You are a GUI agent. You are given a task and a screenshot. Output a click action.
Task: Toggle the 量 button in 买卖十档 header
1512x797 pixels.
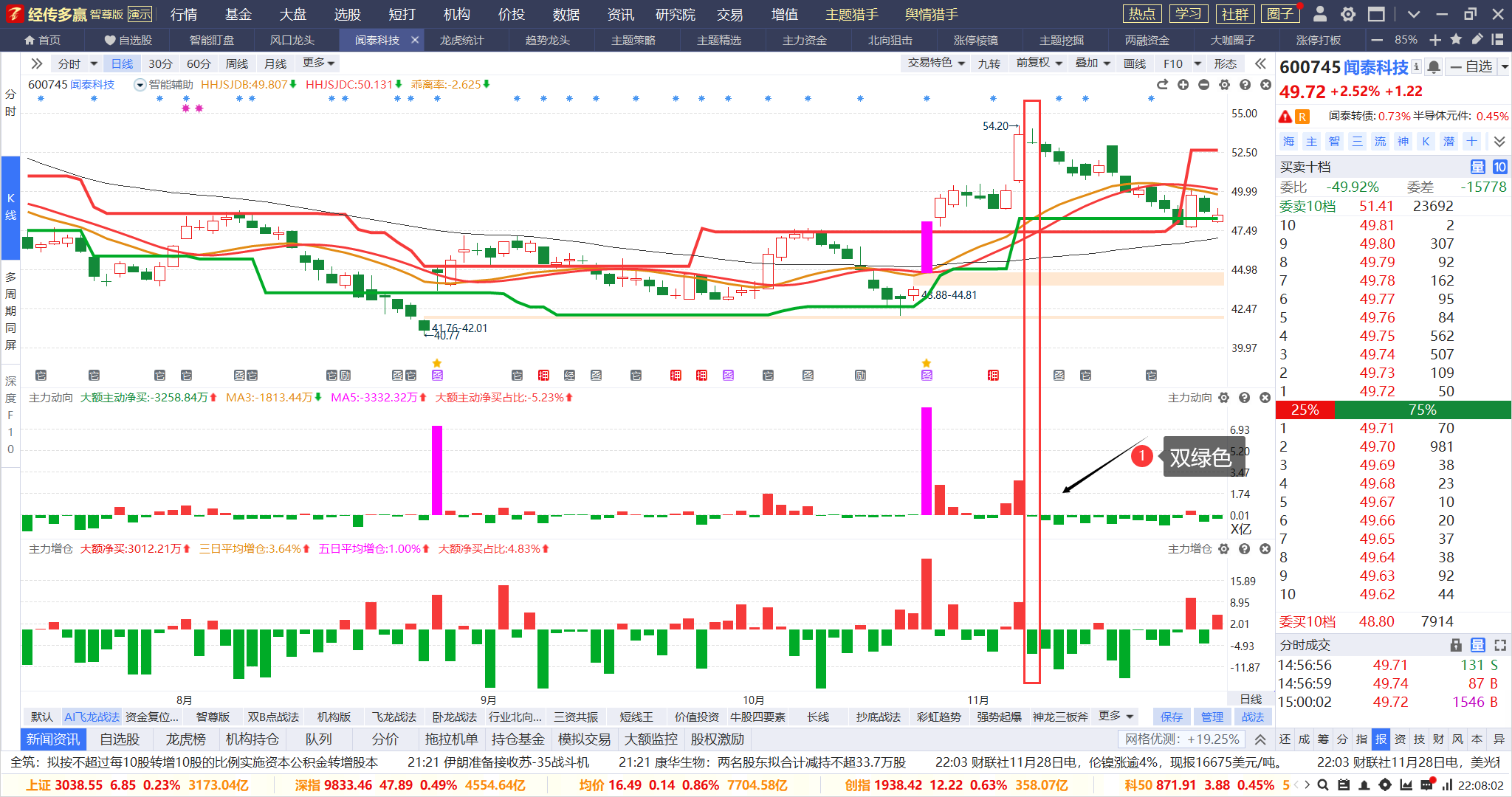(1477, 167)
